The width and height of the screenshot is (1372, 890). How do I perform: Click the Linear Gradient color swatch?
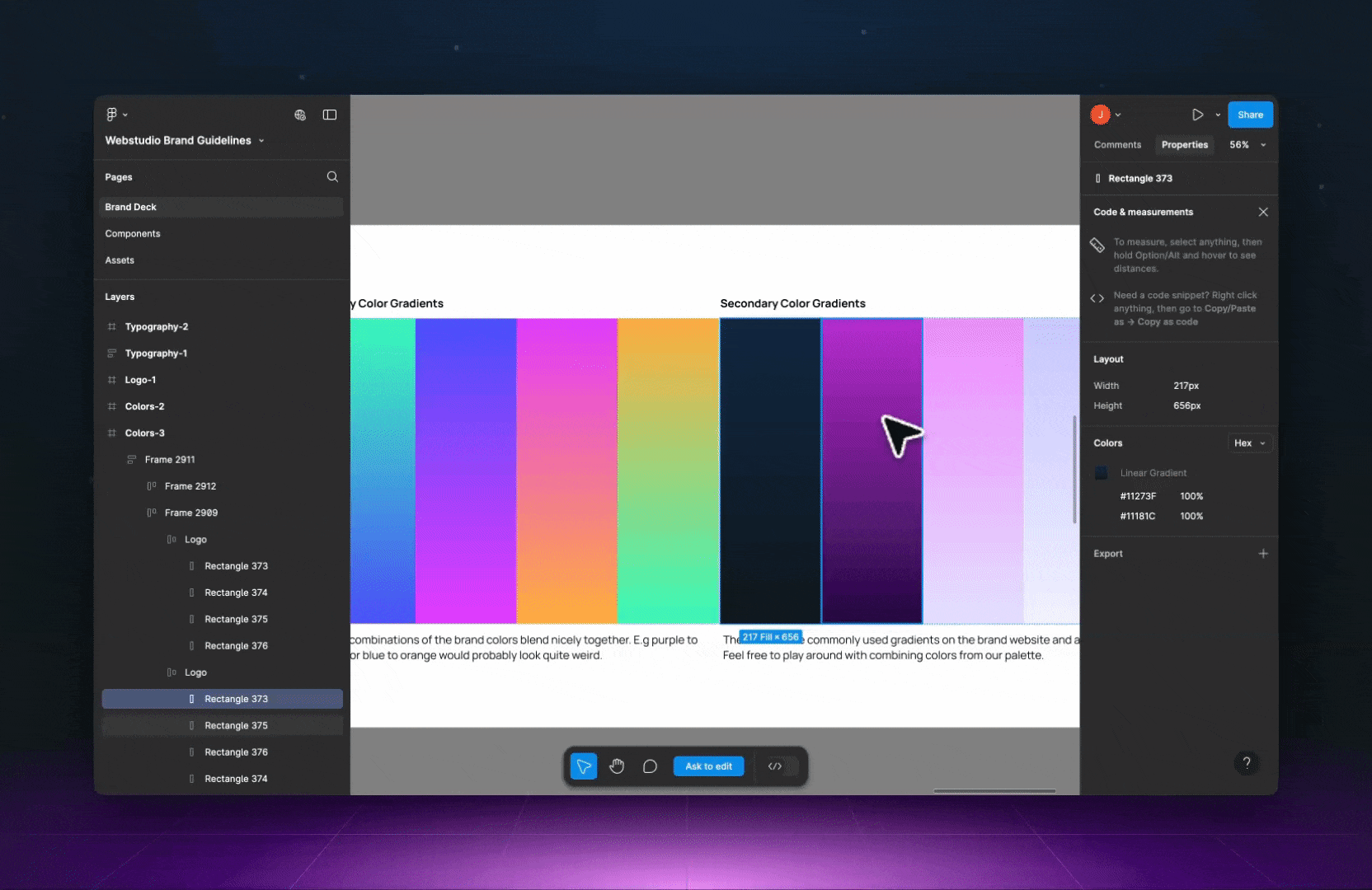click(x=1102, y=472)
